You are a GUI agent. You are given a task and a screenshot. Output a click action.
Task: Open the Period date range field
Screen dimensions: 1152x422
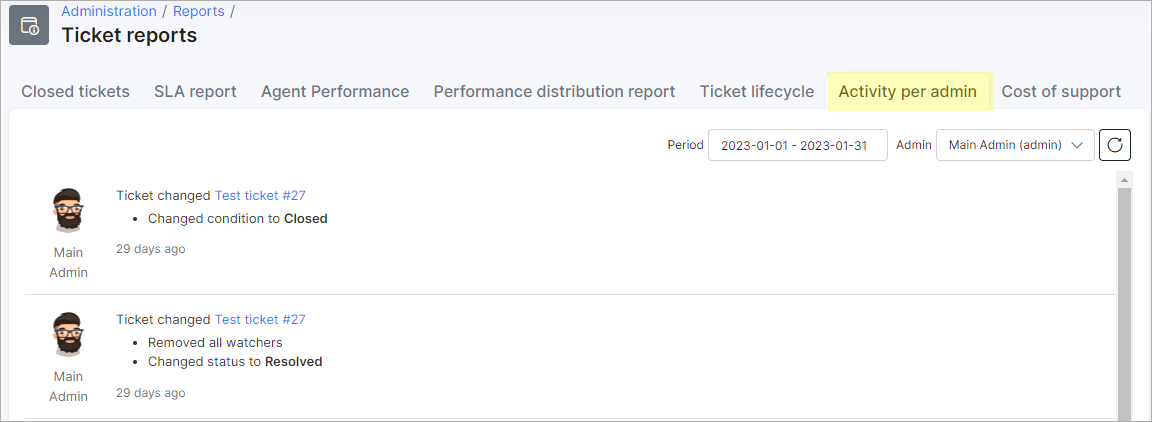coord(798,145)
